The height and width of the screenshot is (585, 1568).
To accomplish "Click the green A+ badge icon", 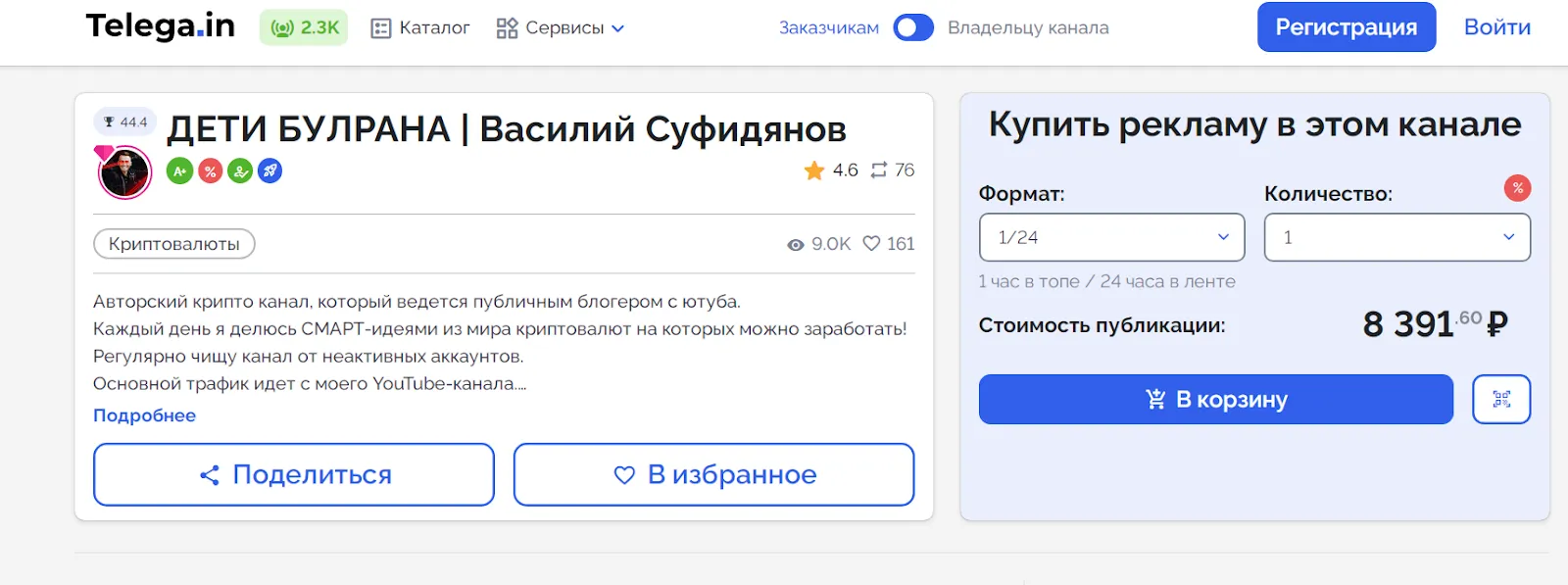I will click(179, 171).
